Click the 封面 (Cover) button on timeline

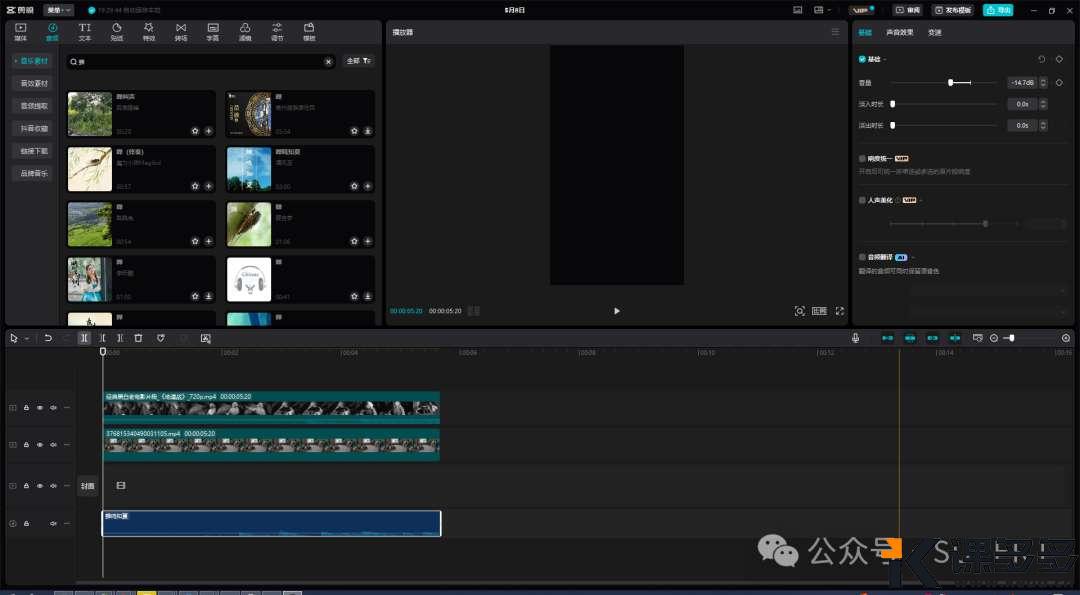[x=87, y=486]
